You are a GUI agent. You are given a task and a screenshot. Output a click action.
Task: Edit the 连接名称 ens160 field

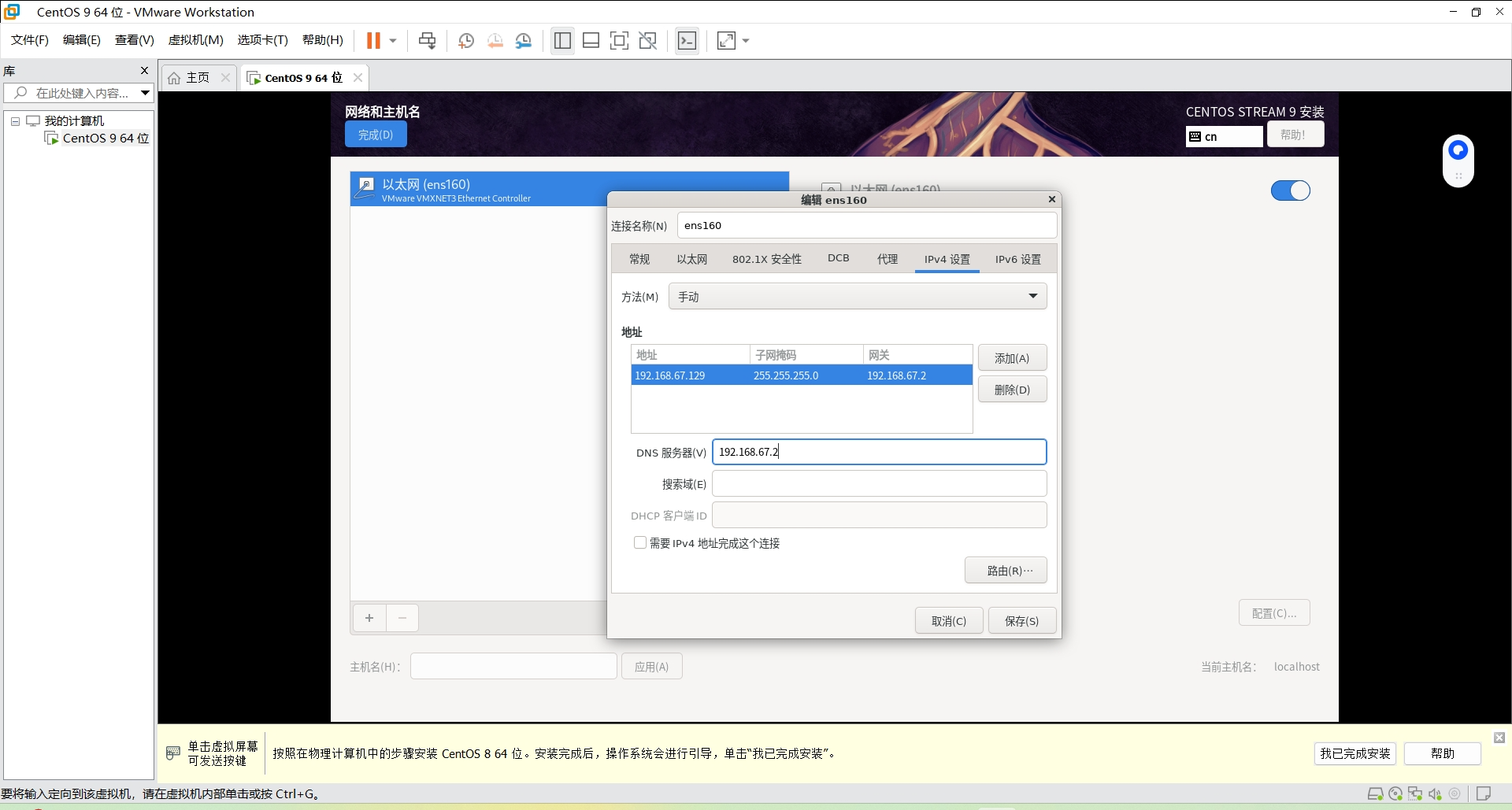[866, 225]
